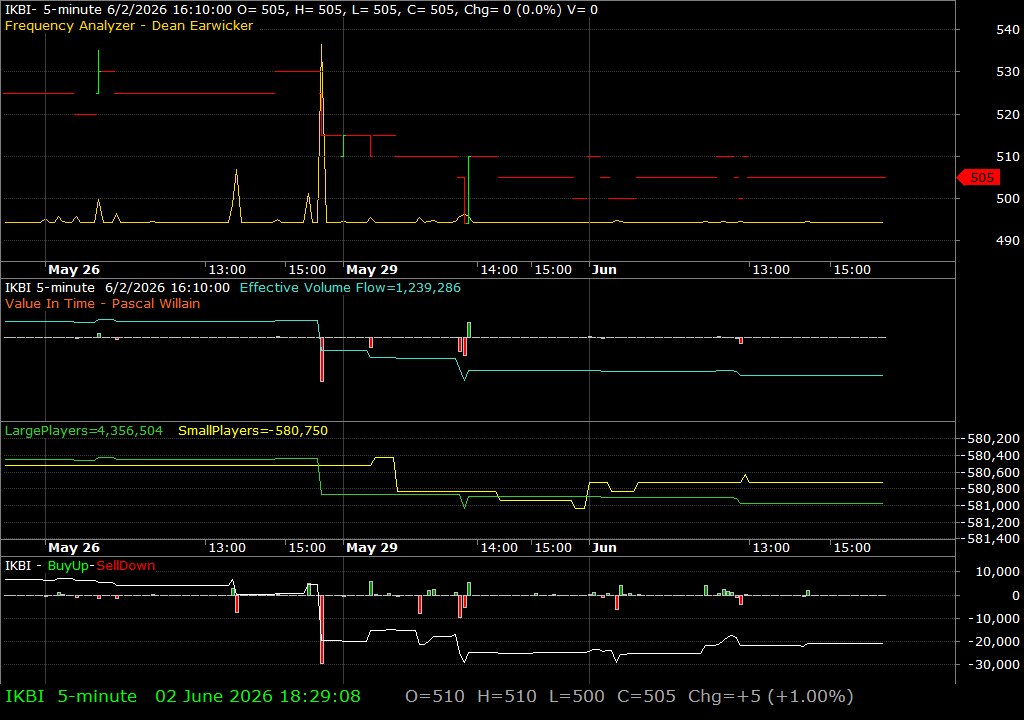Click 'May 29' date on top time axis
This screenshot has height=720, width=1024.
(x=372, y=270)
